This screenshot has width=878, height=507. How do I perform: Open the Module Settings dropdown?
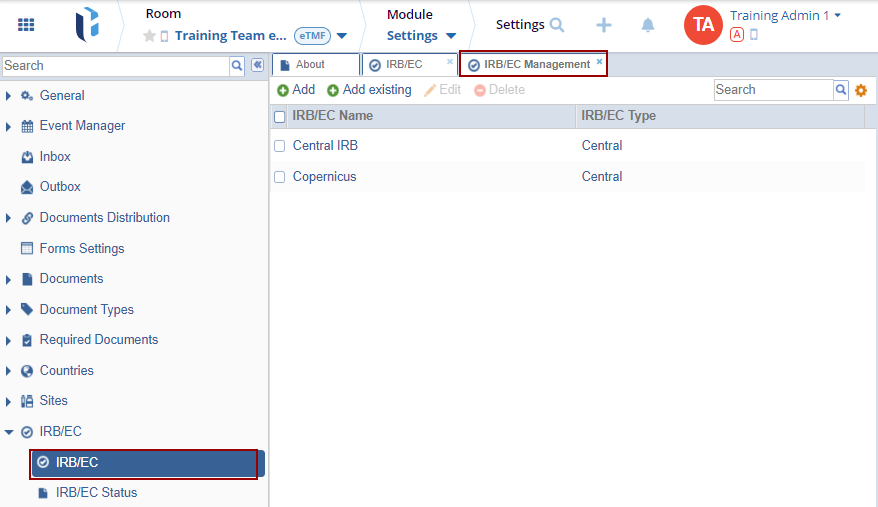click(421, 36)
